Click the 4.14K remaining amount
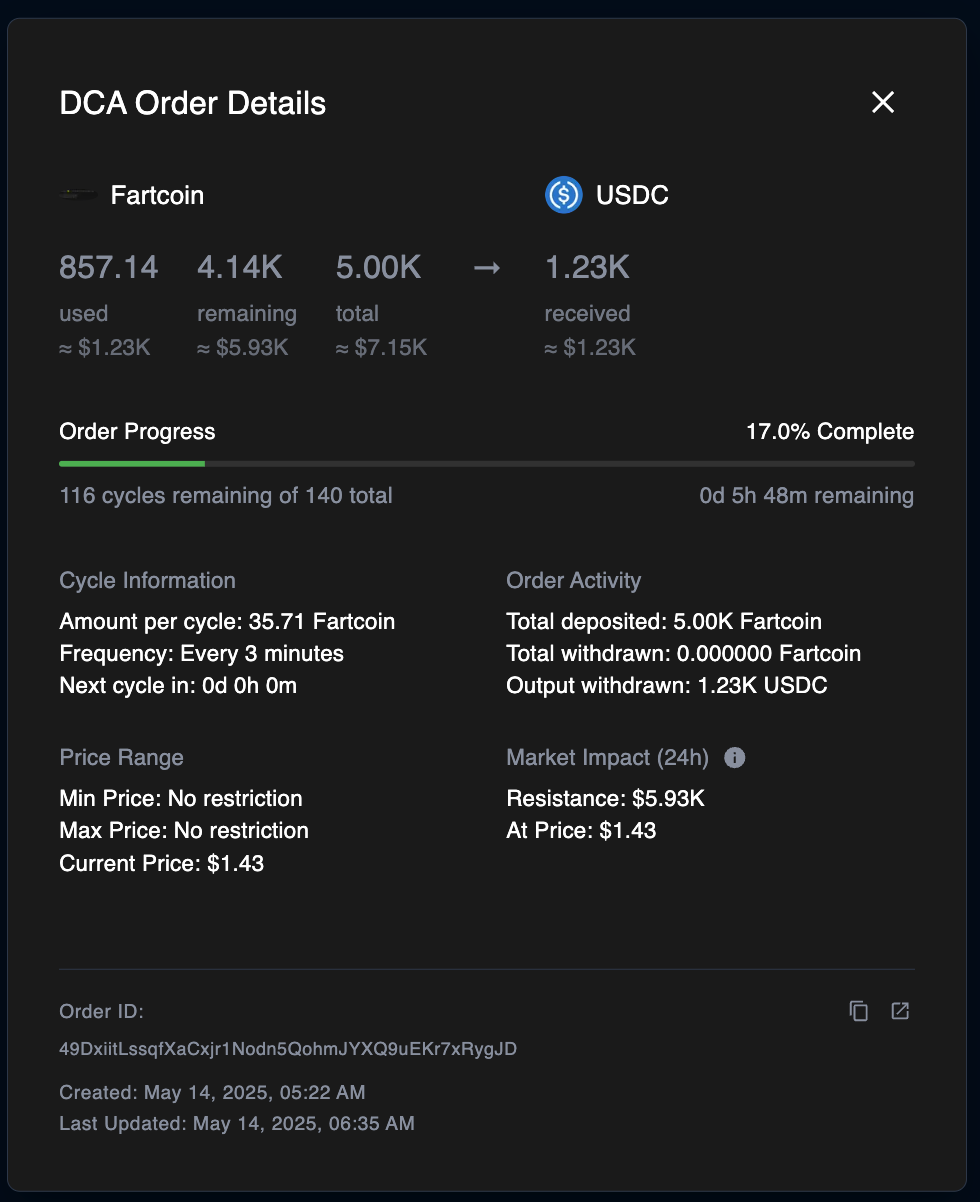Image resolution: width=980 pixels, height=1202 pixels. coord(240,268)
